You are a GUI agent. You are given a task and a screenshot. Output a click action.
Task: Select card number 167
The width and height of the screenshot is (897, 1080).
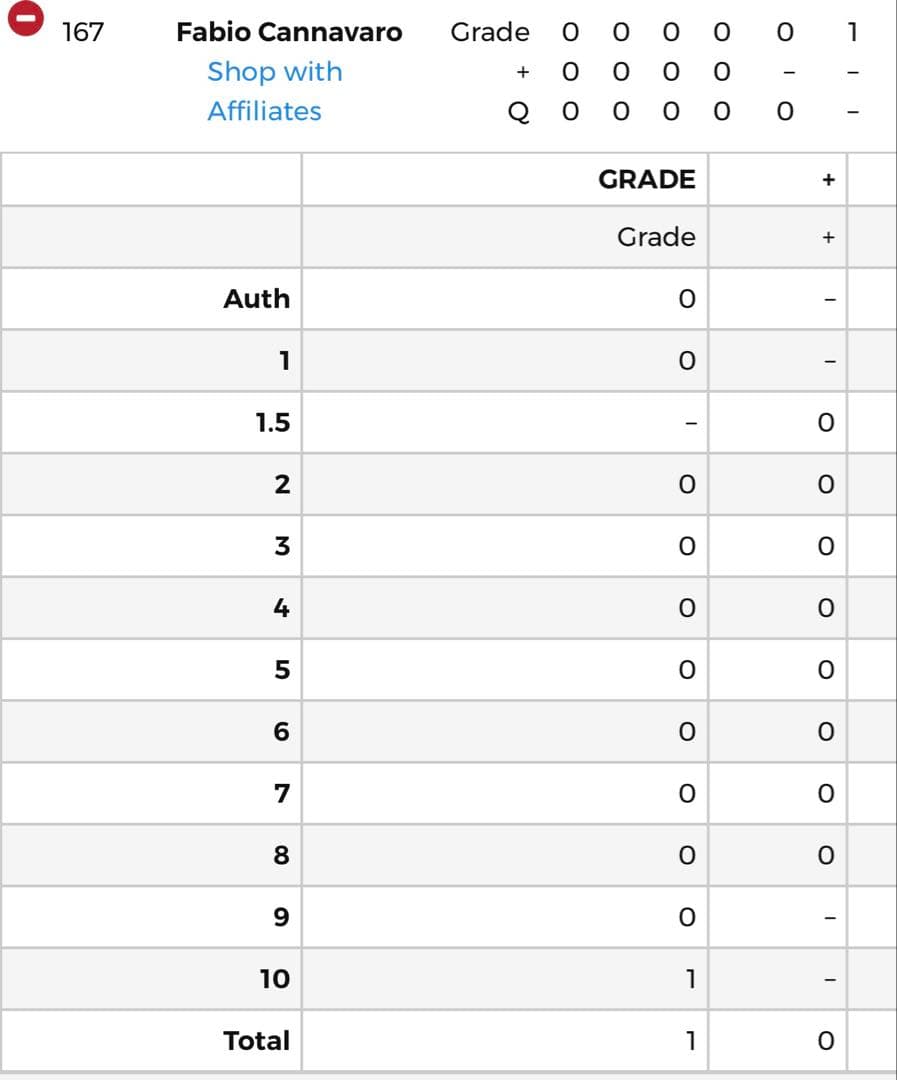click(x=82, y=32)
